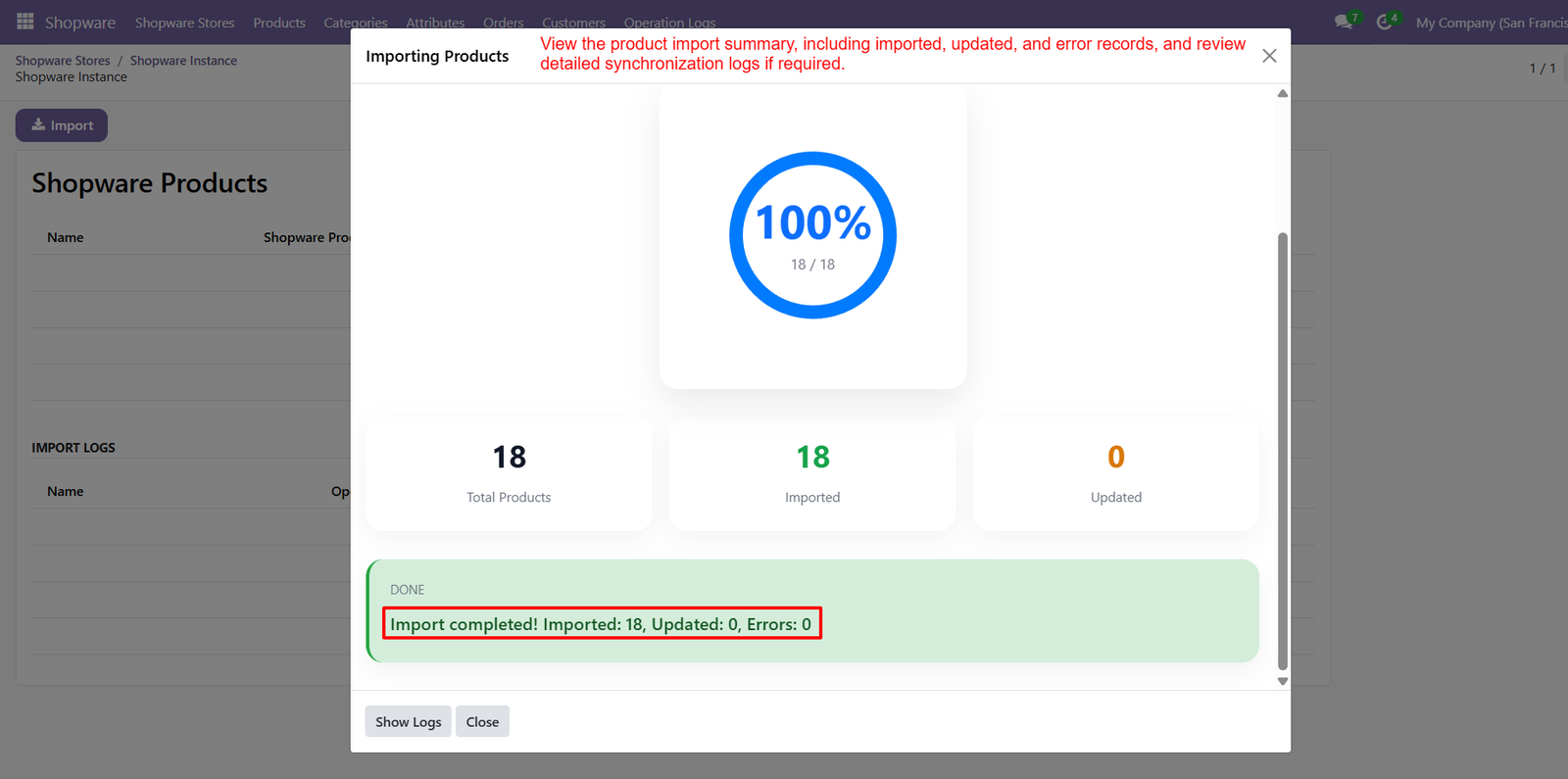Click the dialog scrollbar down arrow
This screenshot has width=1568, height=779.
pyautogui.click(x=1283, y=681)
